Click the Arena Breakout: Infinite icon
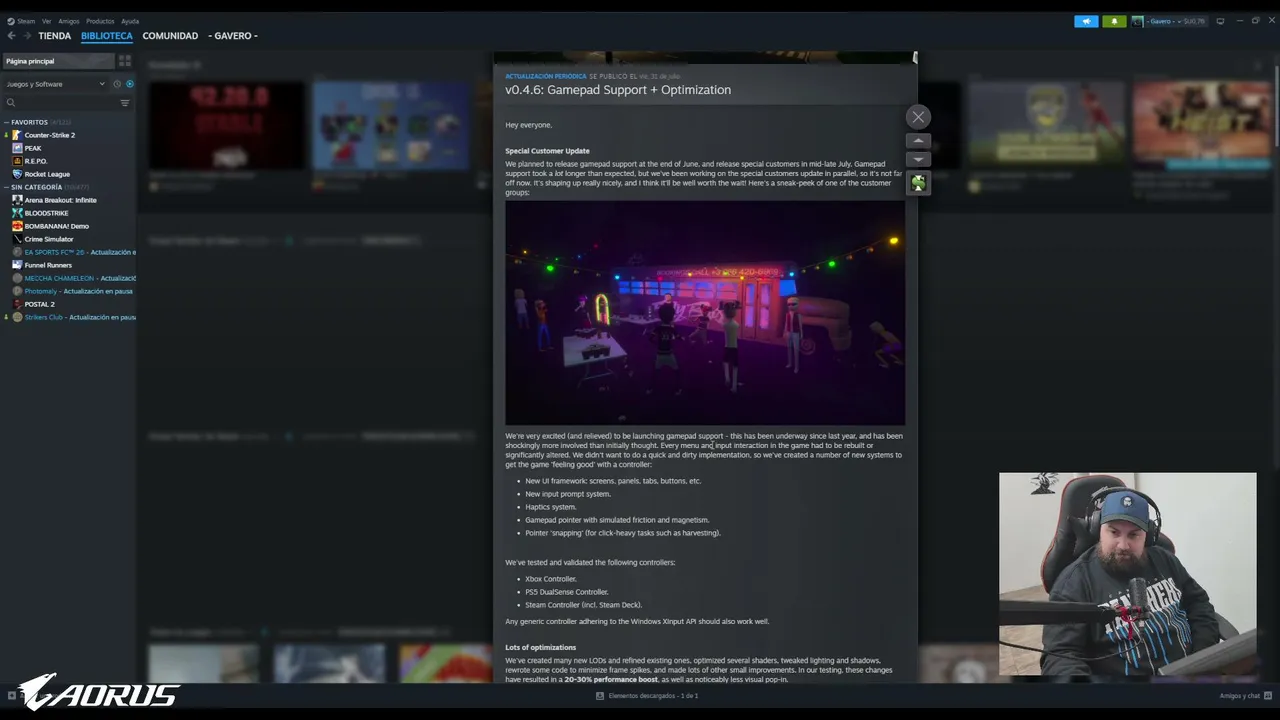Viewport: 1280px width, 720px height. pyautogui.click(x=17, y=200)
